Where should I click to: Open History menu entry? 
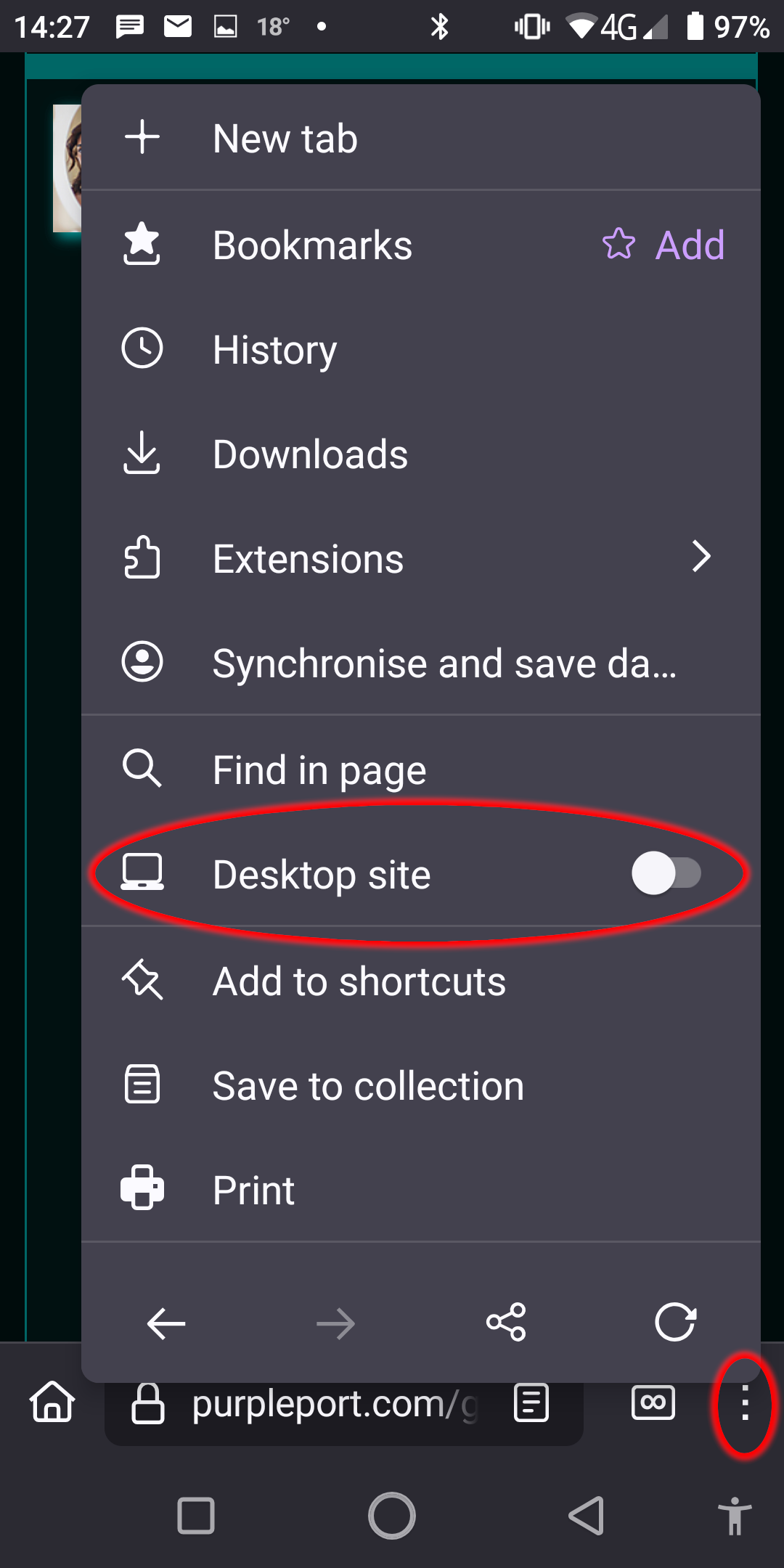(x=421, y=349)
